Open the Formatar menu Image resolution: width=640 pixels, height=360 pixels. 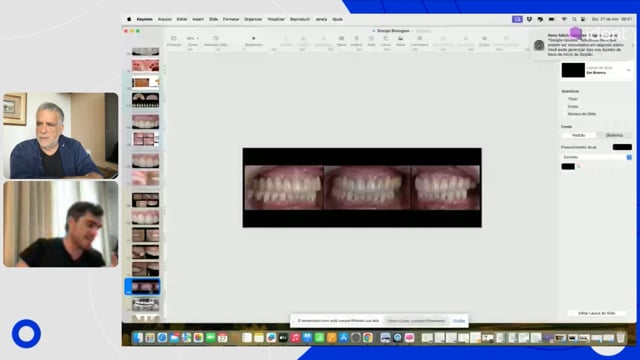231,19
